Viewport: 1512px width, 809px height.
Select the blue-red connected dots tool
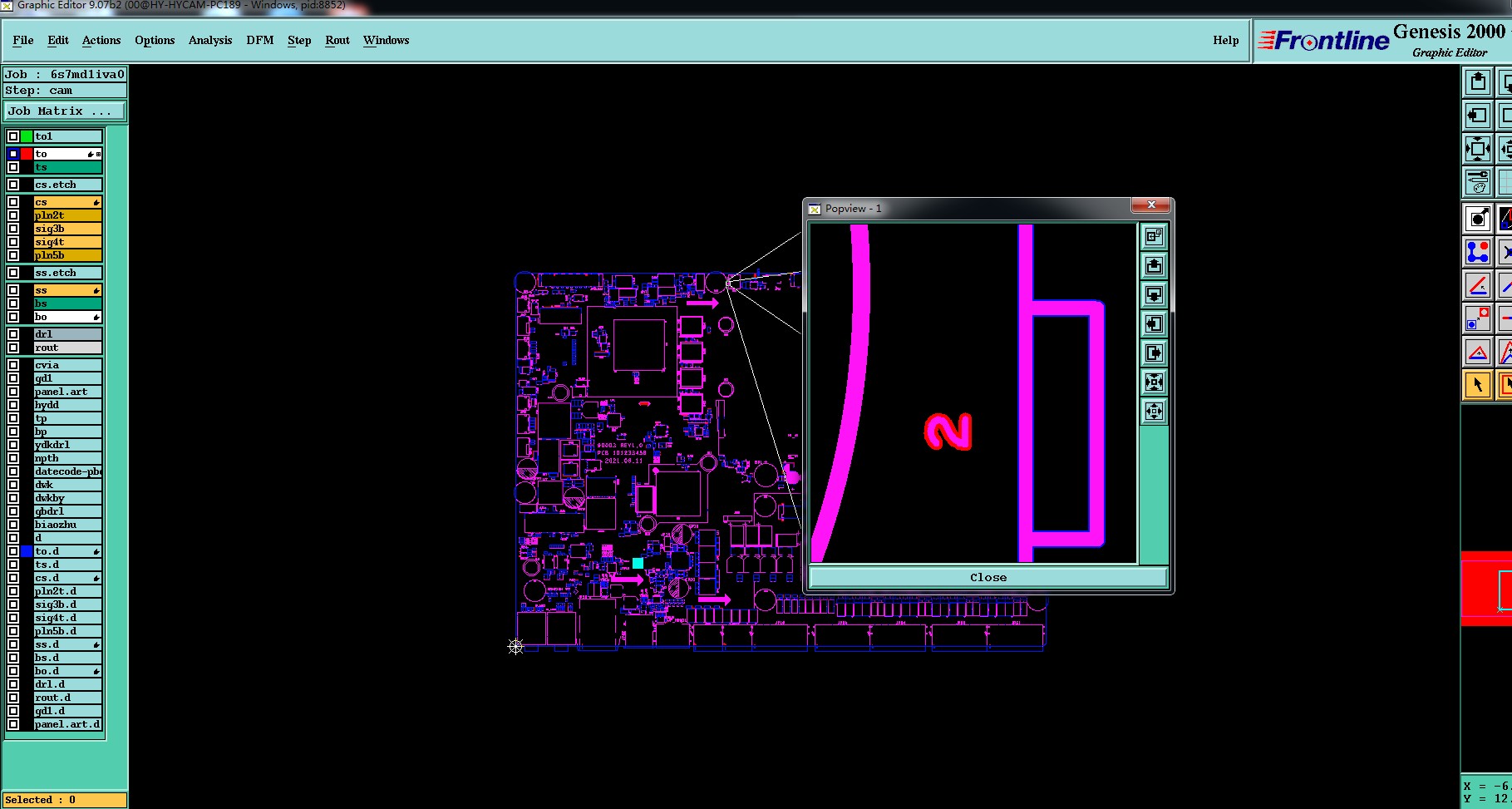(1478, 251)
